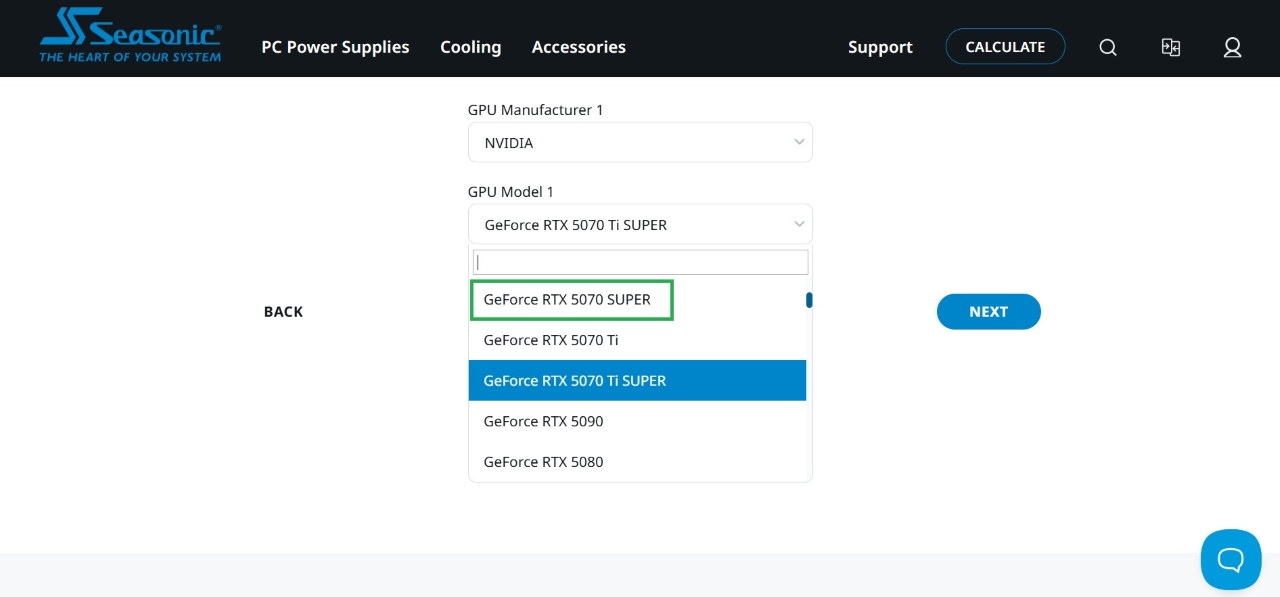1280x597 pixels.
Task: Collapse the GPU Model 1 dropdown chevron
Action: [799, 224]
